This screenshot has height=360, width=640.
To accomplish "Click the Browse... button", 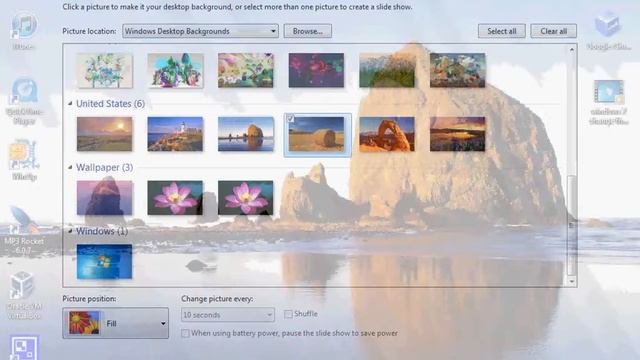I will 308,31.
